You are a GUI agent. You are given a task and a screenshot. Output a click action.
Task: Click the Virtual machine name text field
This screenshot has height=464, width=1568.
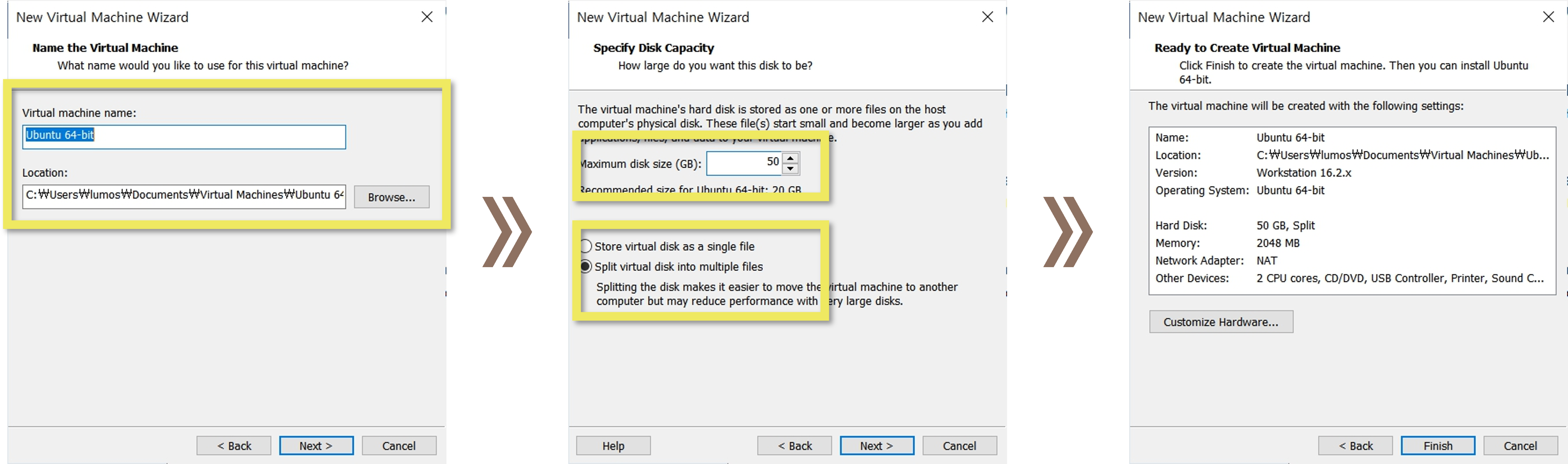(x=184, y=137)
